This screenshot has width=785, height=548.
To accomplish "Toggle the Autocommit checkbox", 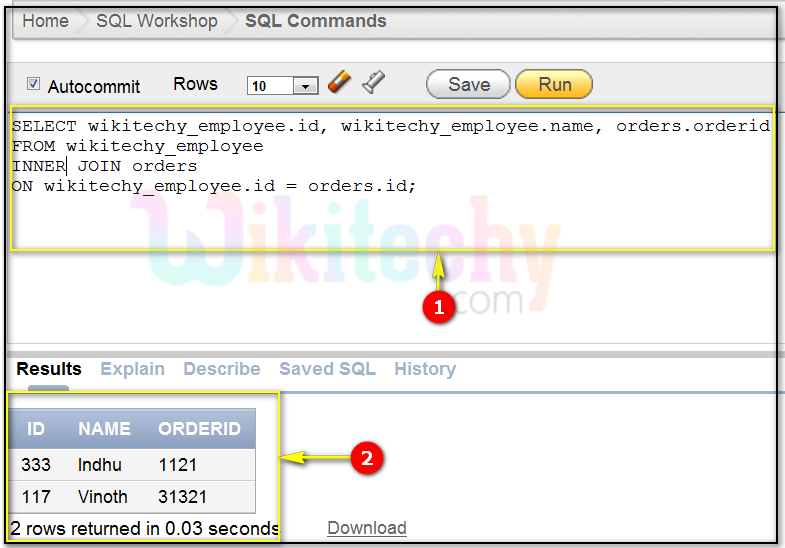I will coord(33,85).
